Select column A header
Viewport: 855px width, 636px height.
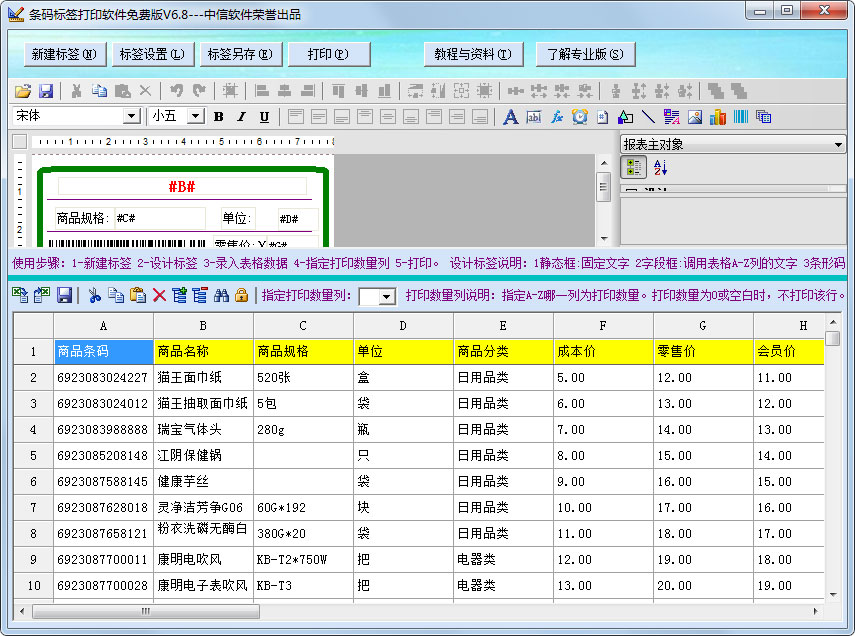pos(103,326)
